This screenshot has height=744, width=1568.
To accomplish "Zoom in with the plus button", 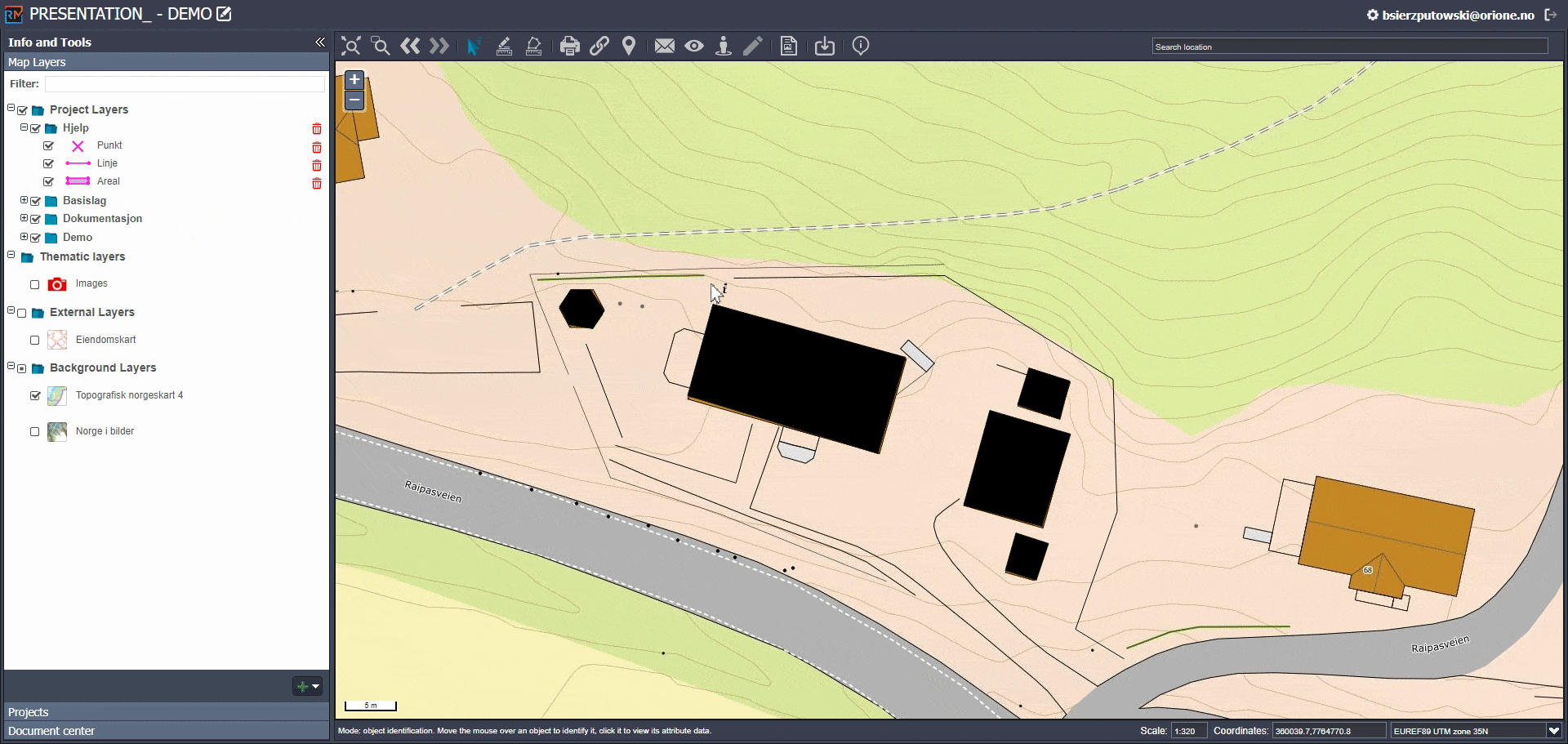I will 354,79.
